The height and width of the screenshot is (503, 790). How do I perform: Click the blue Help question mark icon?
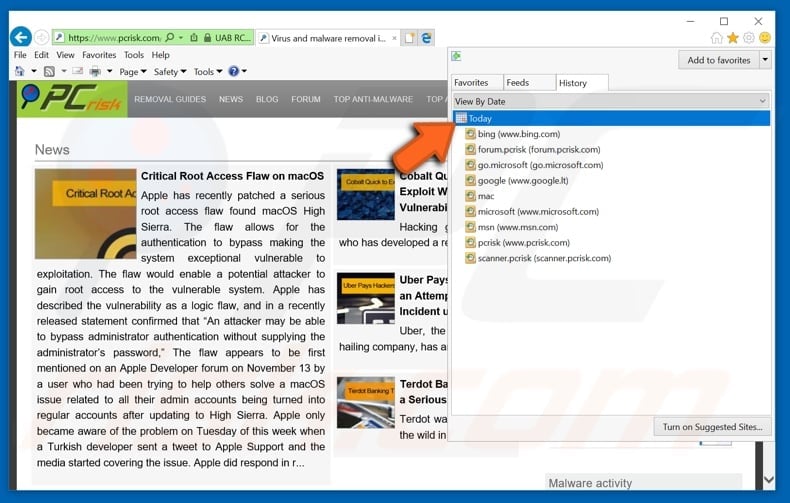233,72
